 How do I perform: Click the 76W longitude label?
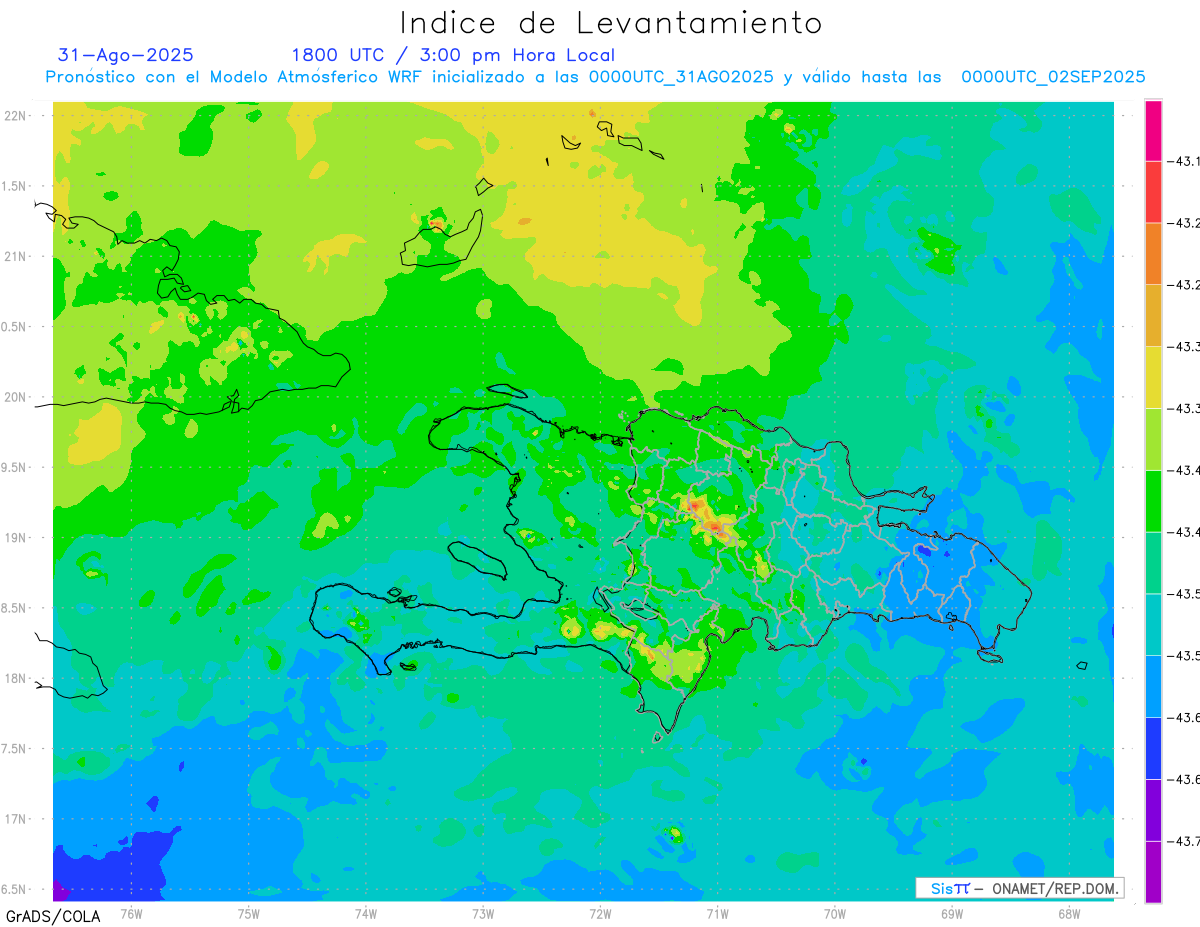point(131,914)
